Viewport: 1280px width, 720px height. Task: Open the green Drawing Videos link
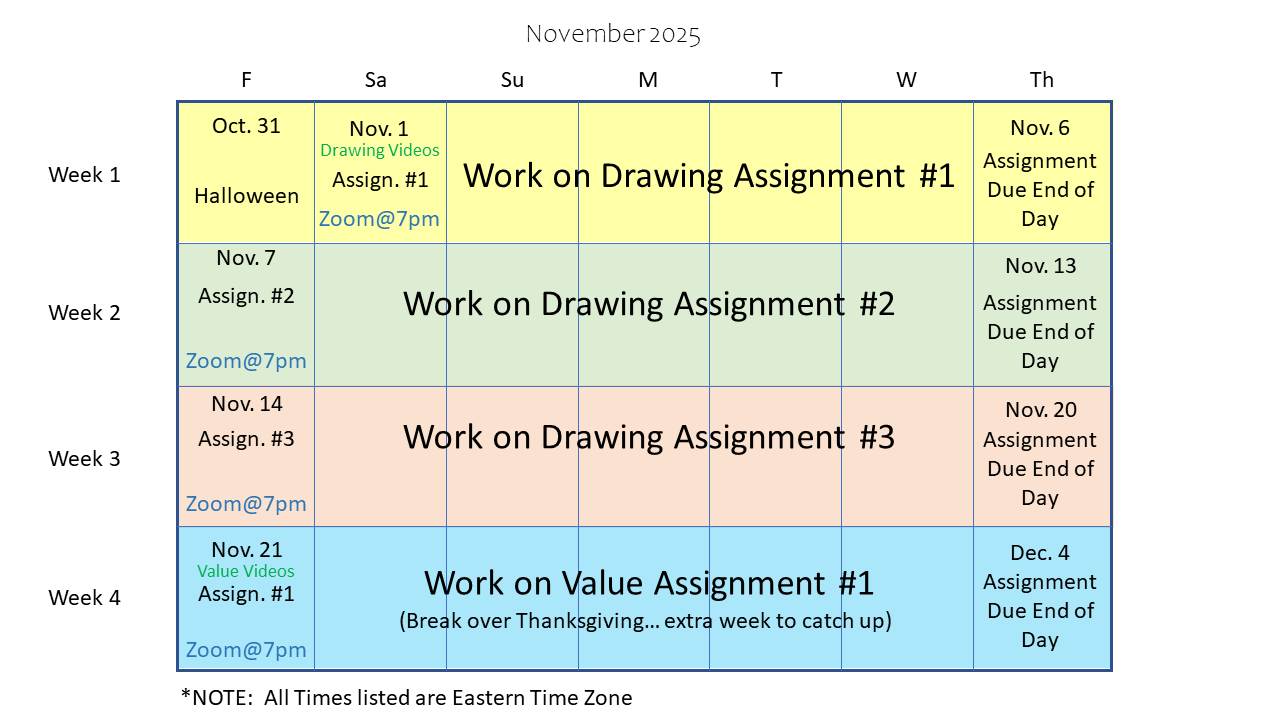click(379, 151)
